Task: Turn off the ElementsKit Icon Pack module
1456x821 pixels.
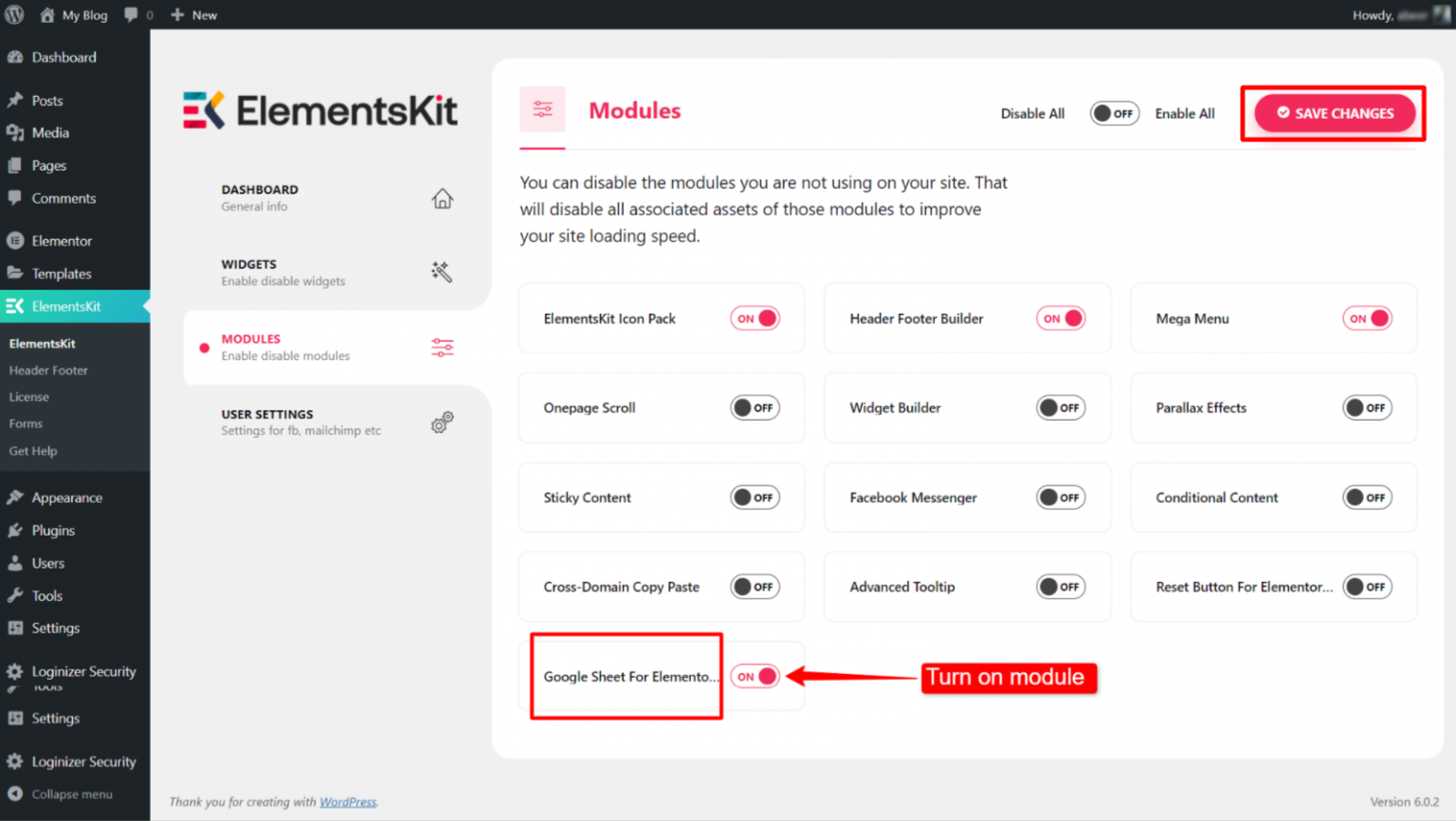Action: [x=755, y=319]
